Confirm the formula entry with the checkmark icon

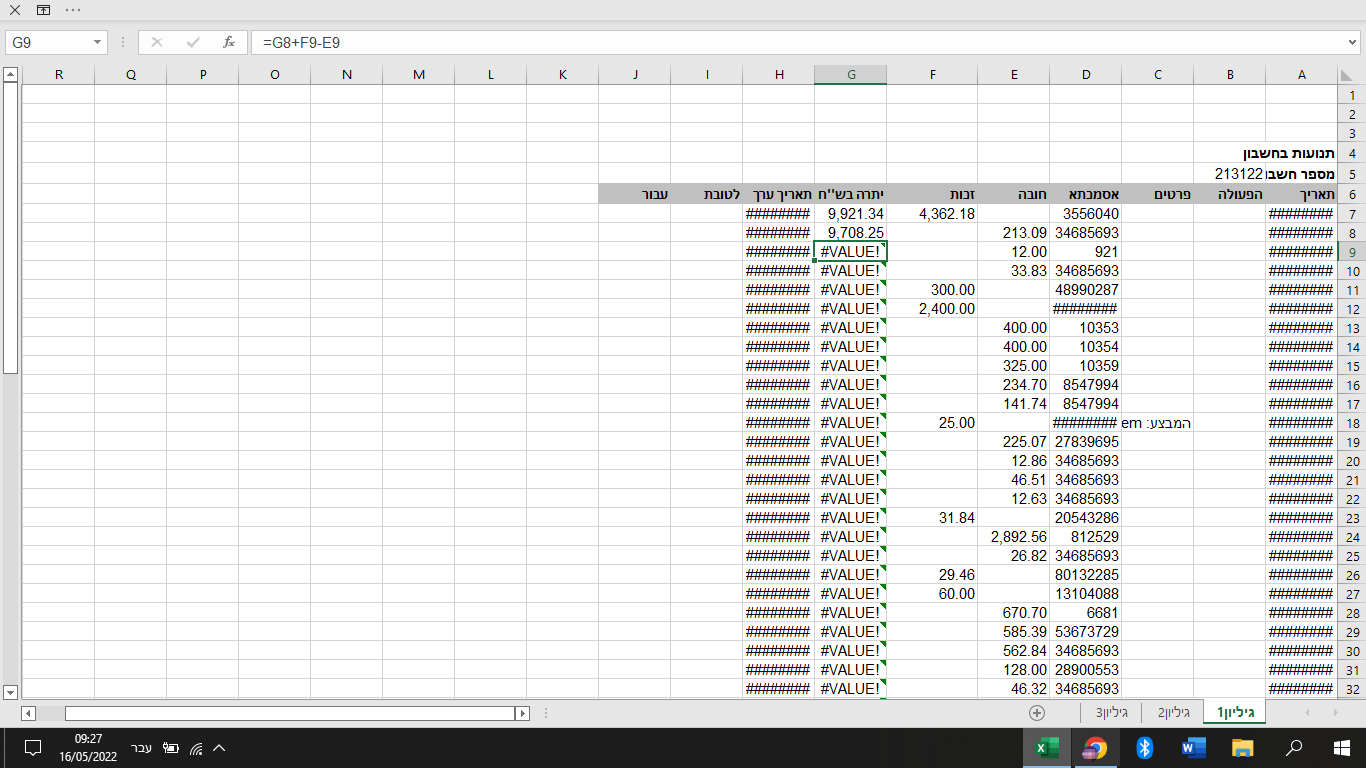coord(193,42)
